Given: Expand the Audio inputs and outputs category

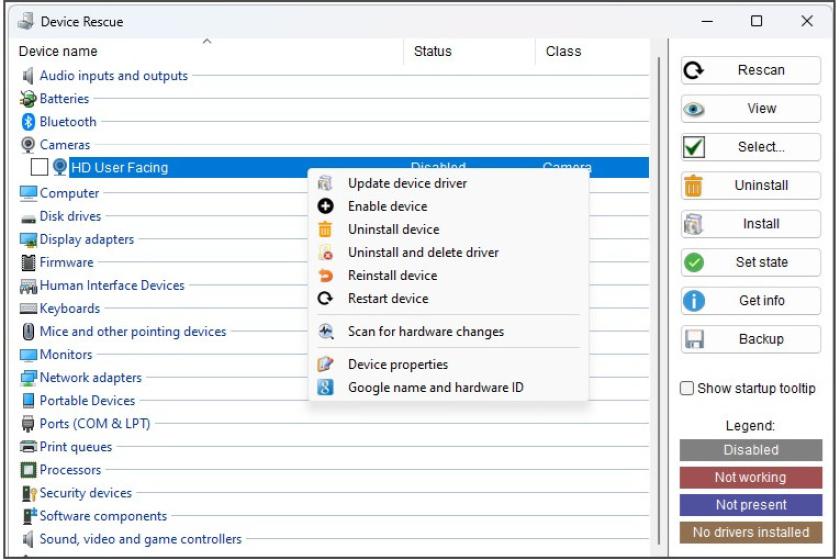Looking at the screenshot, I should pyautogui.click(x=114, y=76).
